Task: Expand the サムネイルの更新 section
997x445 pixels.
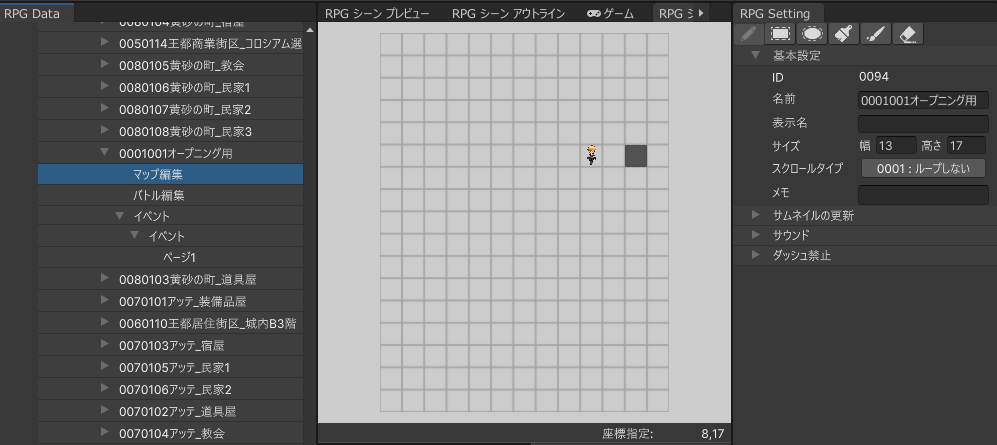Action: tap(756, 215)
